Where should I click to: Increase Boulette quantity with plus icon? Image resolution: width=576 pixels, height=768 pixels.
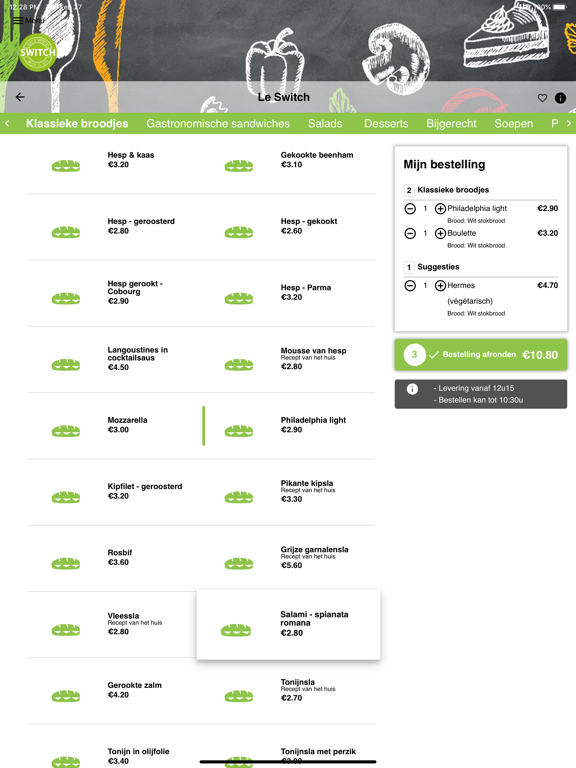(x=440, y=233)
